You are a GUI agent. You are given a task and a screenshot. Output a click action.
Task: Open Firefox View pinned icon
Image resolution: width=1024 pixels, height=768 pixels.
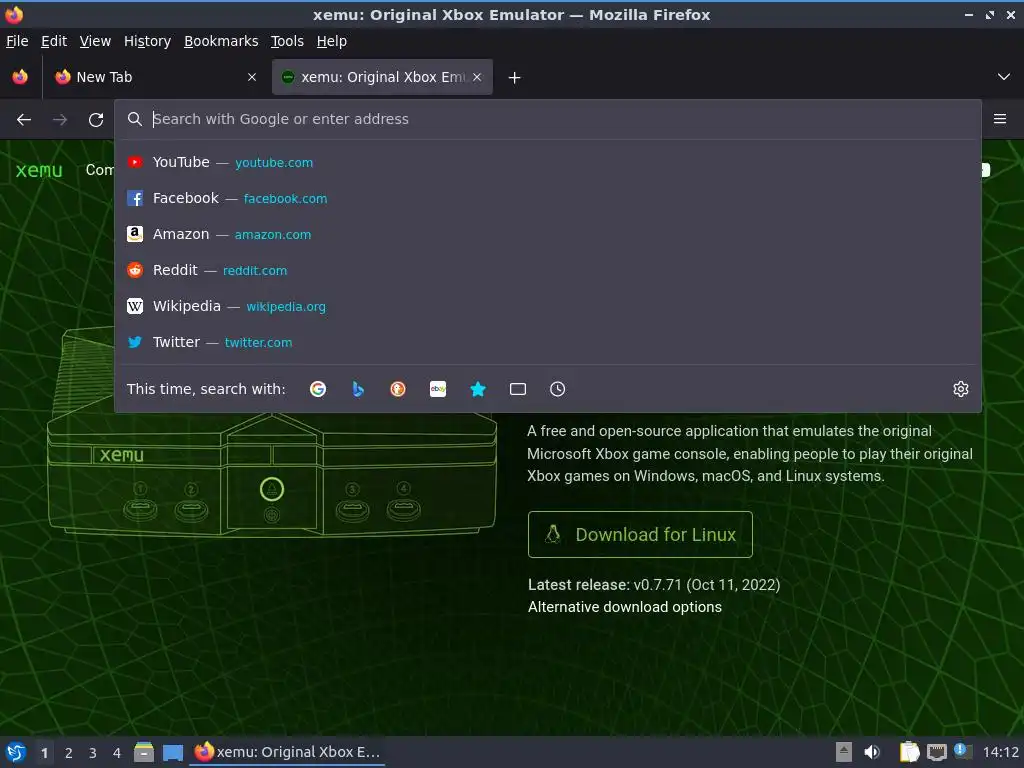tap(20, 77)
